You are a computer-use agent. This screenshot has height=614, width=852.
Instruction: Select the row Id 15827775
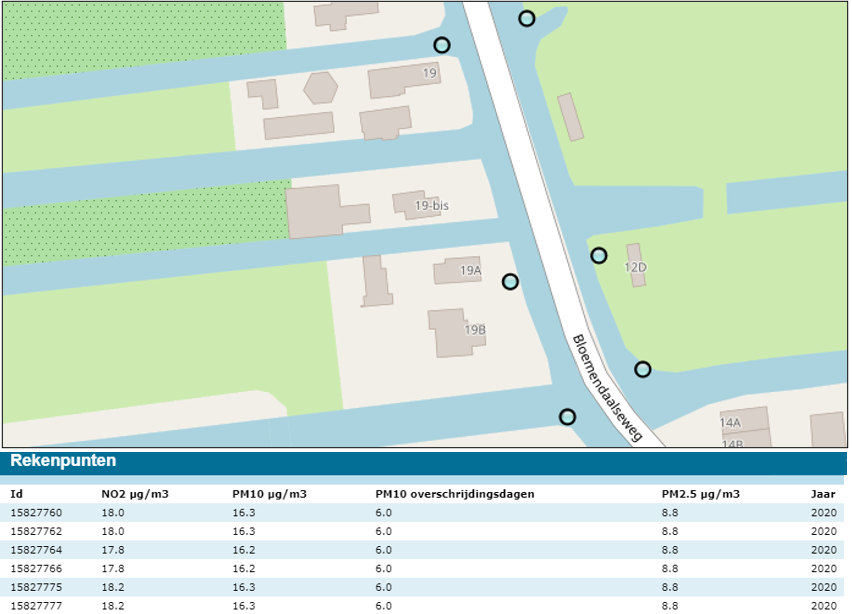coord(422,587)
